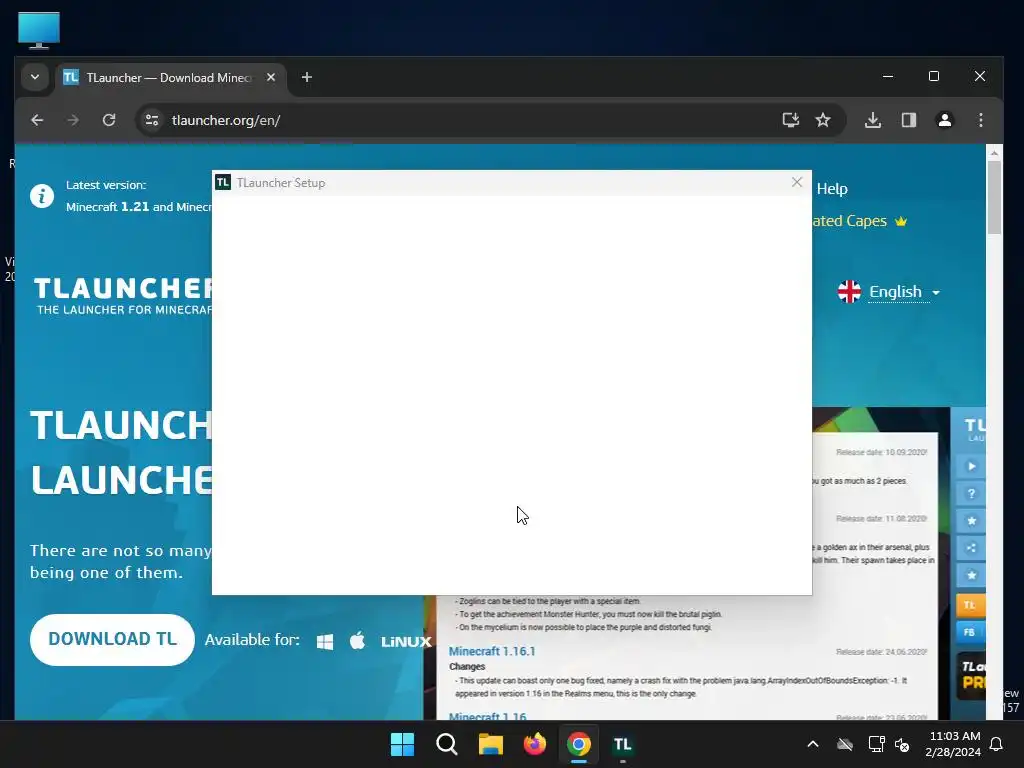Click the desktop monitor icon
Image resolution: width=1024 pixels, height=768 pixels.
(39, 30)
